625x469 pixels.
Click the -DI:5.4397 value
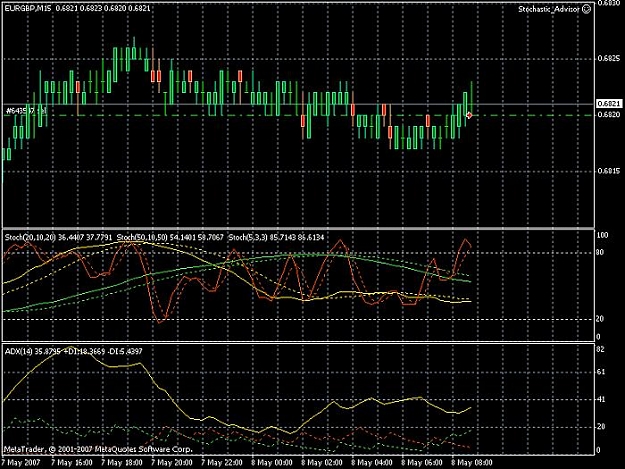pyautogui.click(x=125, y=351)
